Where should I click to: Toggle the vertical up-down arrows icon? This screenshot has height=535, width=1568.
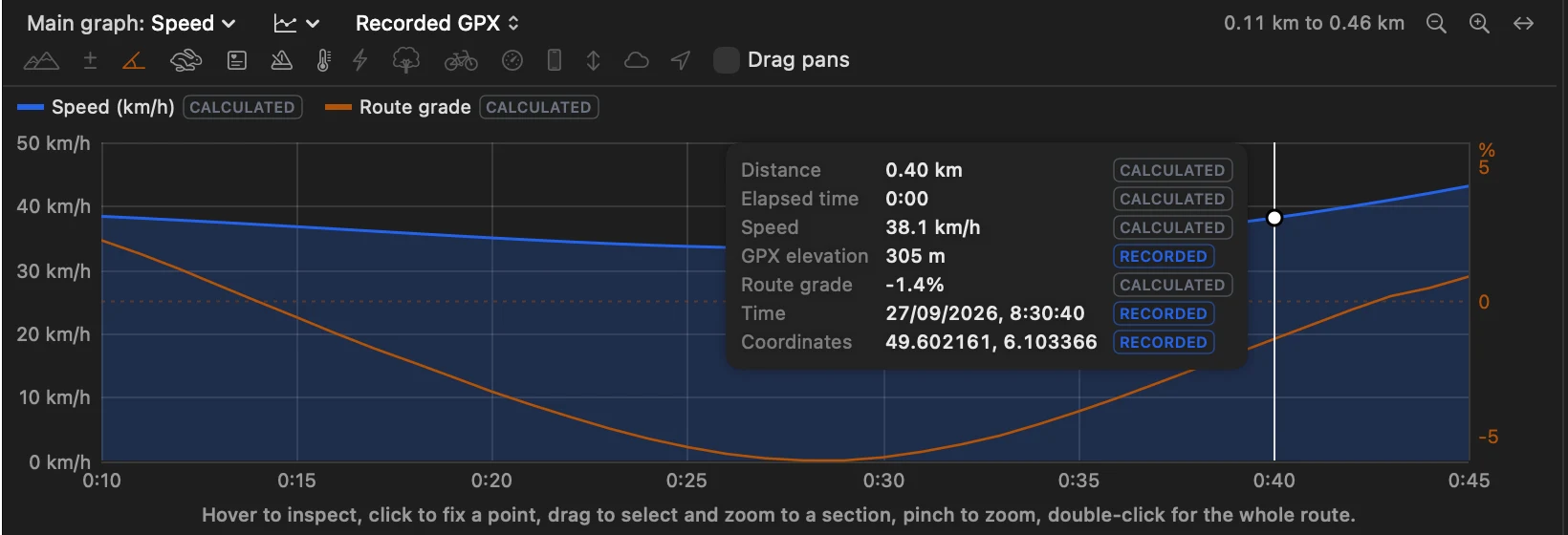[x=593, y=61]
